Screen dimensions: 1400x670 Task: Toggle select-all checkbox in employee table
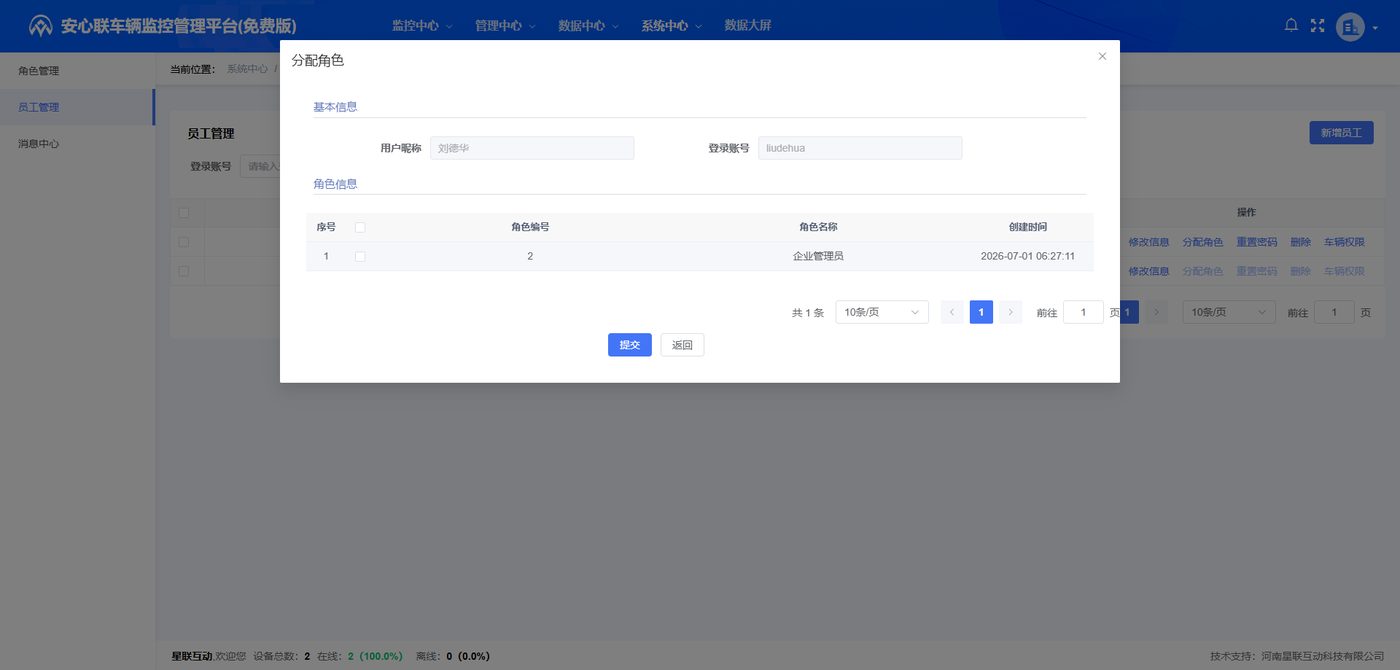point(183,213)
